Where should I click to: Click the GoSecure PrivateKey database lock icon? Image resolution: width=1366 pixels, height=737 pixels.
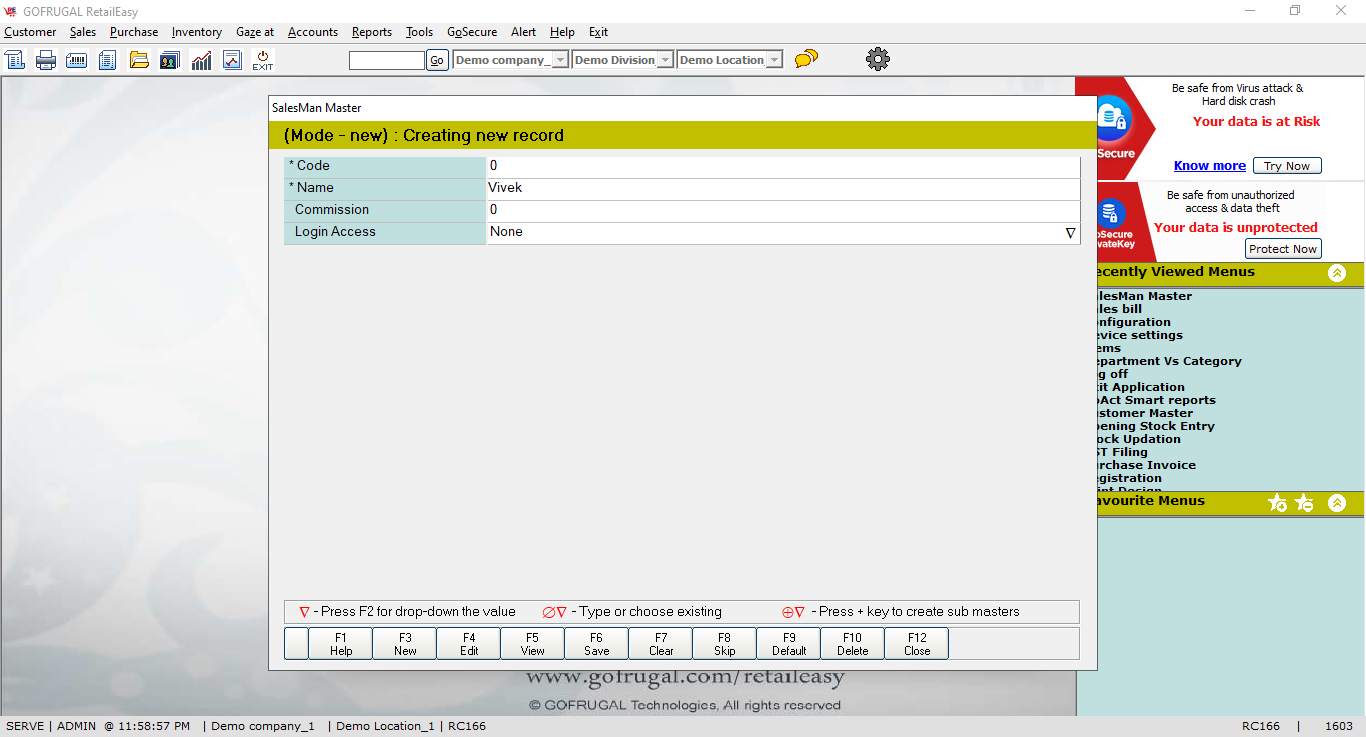(x=1112, y=212)
